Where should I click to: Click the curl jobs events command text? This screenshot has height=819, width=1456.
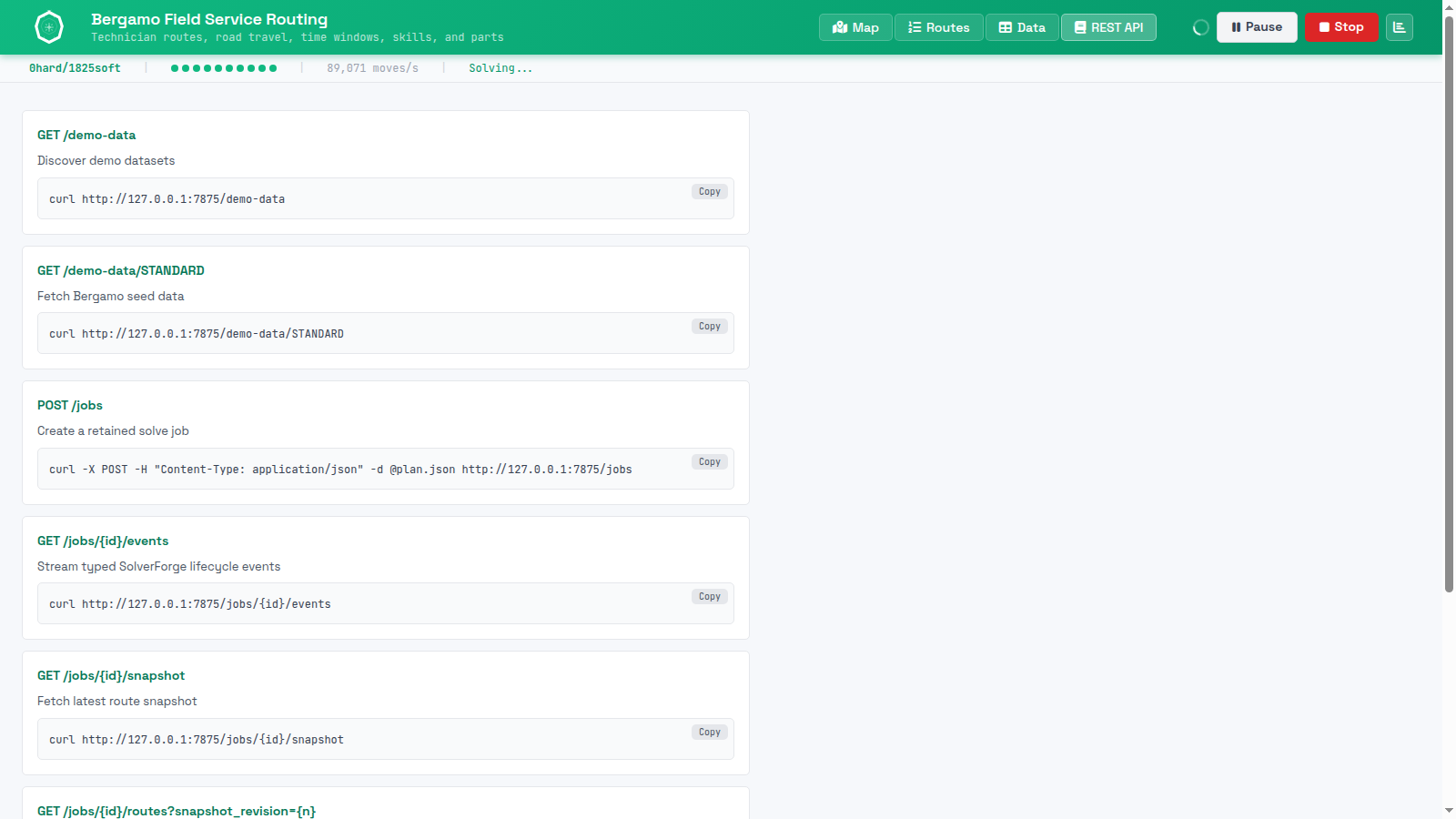(x=190, y=604)
